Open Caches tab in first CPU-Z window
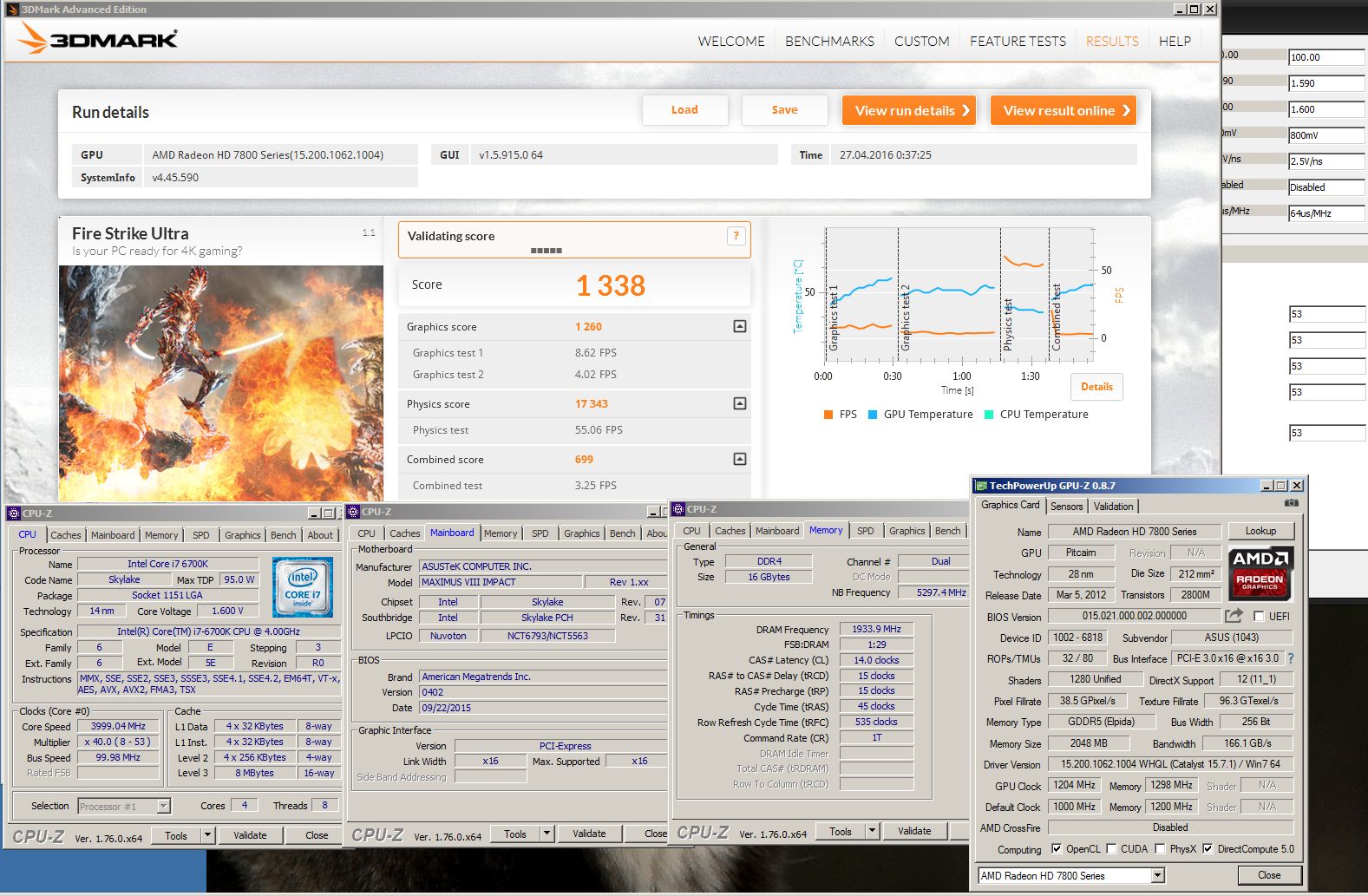1368x896 pixels. (x=65, y=535)
